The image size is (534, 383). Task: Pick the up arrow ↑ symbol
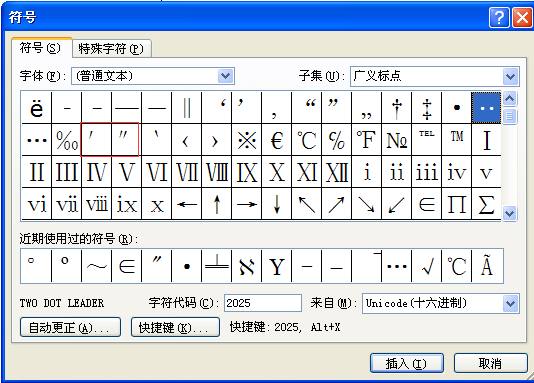coord(217,204)
